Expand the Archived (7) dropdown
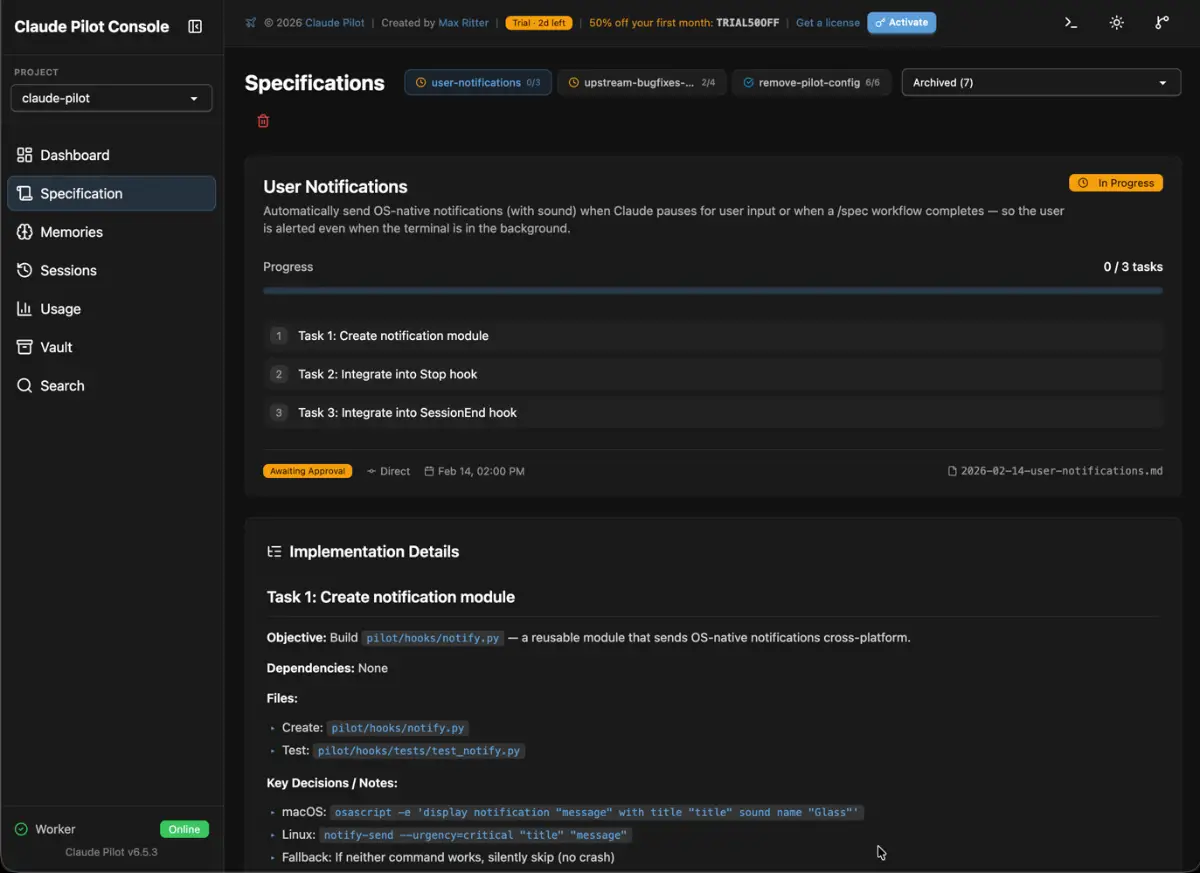Image resolution: width=1200 pixels, height=873 pixels. point(1040,83)
